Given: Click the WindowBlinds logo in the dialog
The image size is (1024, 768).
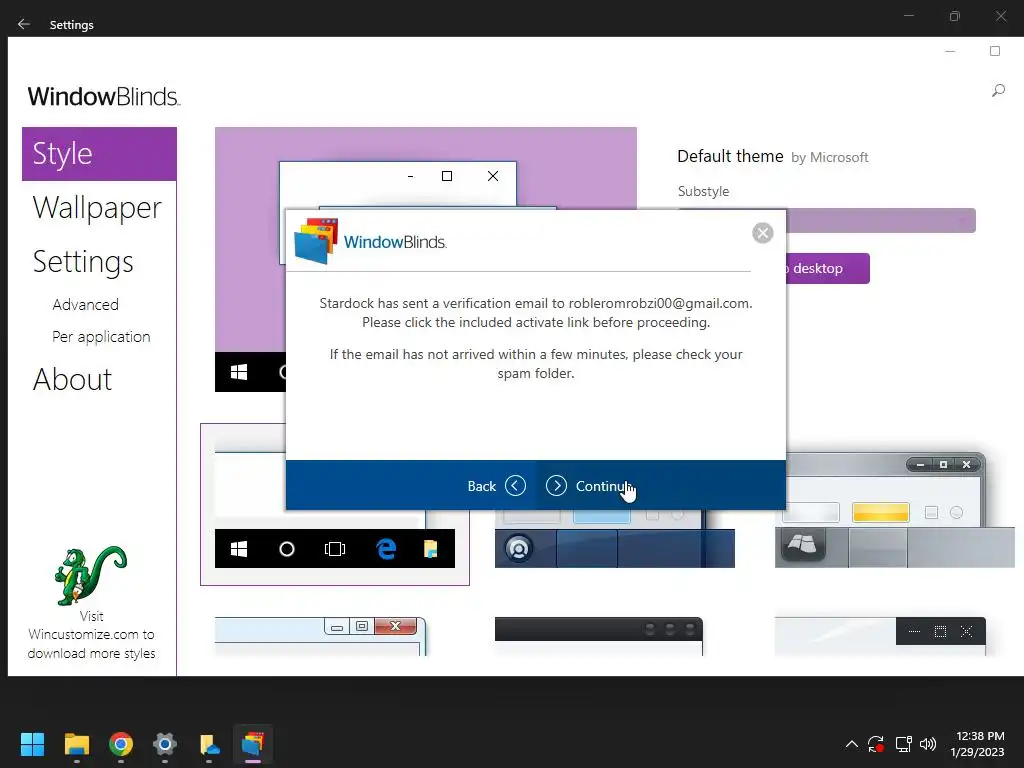Looking at the screenshot, I should click(x=371, y=242).
